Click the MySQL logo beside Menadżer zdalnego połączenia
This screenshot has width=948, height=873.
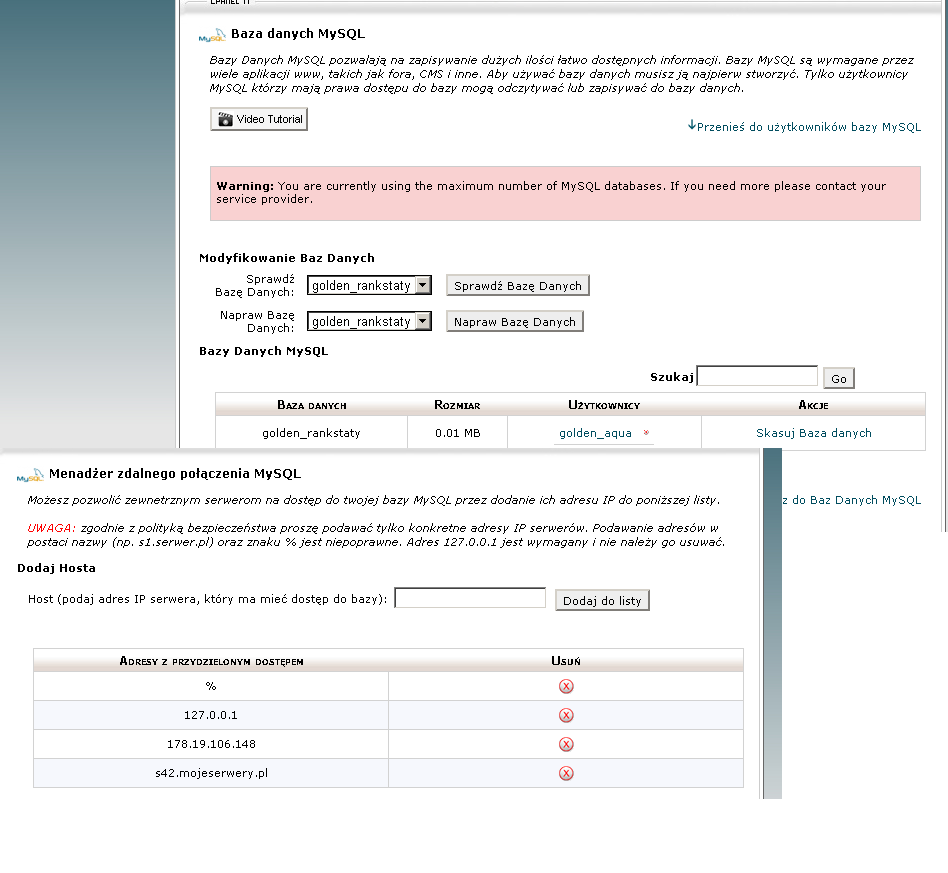(30, 475)
